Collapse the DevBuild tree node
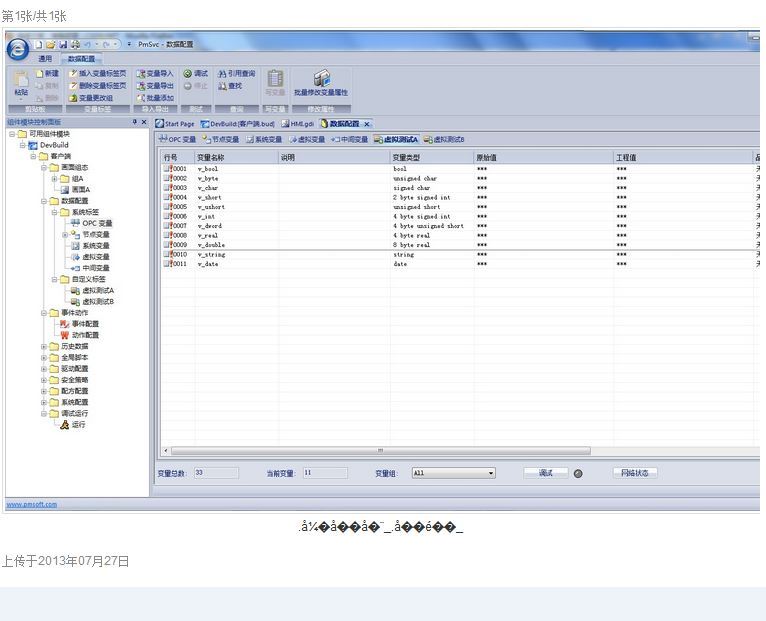The image size is (766, 621). (x=22, y=145)
